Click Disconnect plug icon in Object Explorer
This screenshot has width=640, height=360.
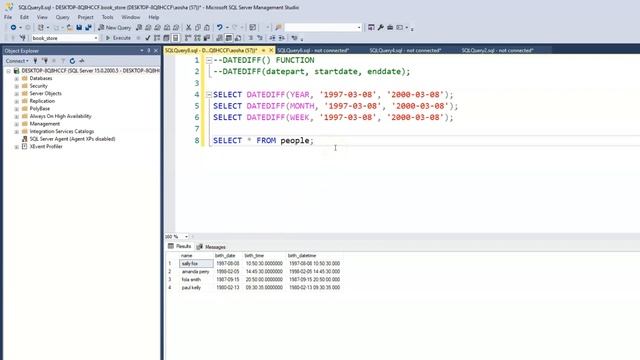click(45, 61)
